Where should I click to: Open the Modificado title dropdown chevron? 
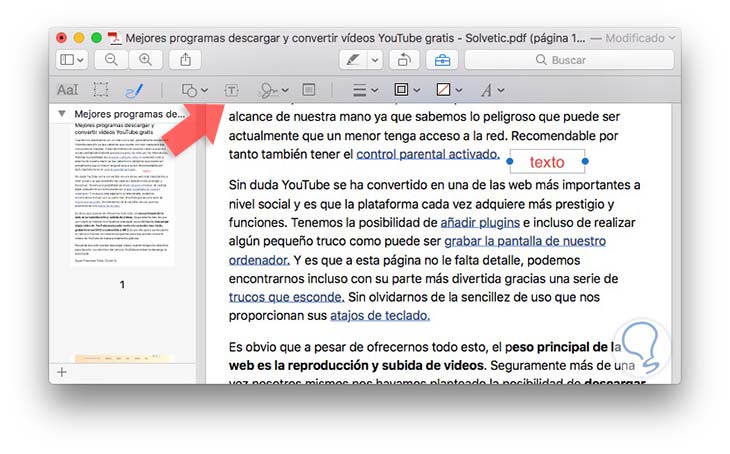(x=672, y=38)
